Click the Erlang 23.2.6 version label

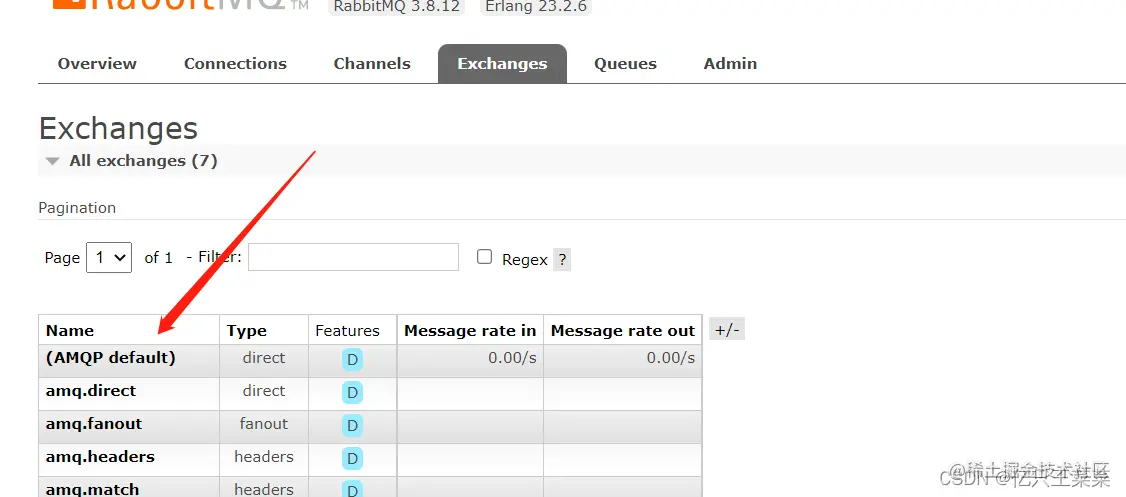(x=535, y=6)
